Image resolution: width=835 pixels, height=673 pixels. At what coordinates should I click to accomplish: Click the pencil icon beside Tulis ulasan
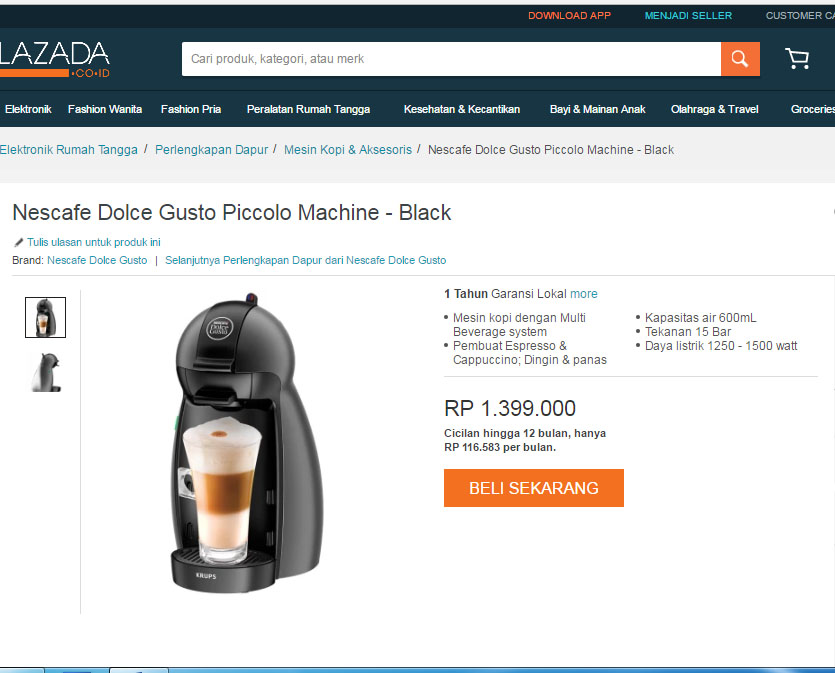point(19,242)
